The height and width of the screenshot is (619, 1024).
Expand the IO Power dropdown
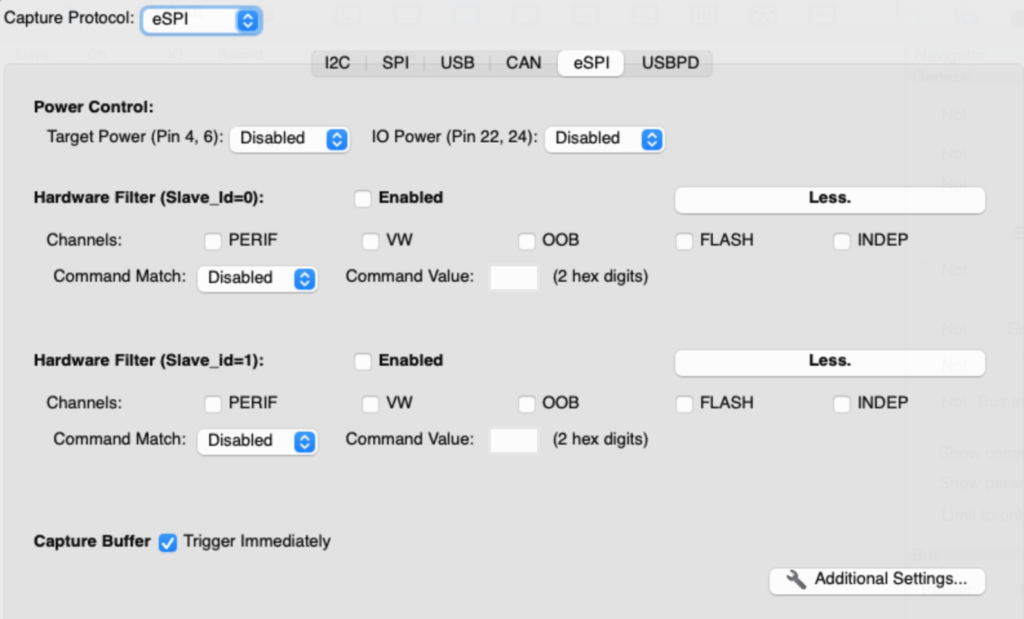604,139
